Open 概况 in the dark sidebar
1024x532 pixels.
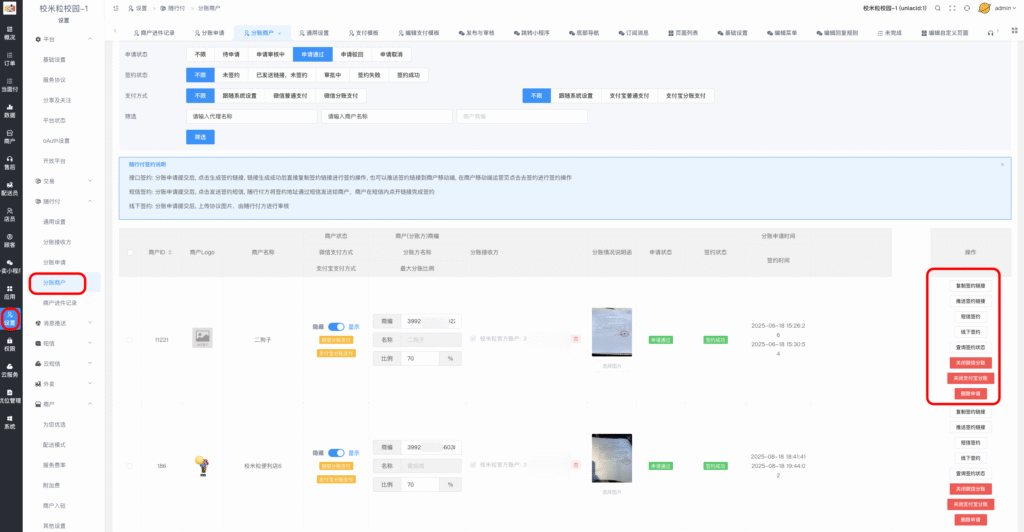tap(10, 33)
